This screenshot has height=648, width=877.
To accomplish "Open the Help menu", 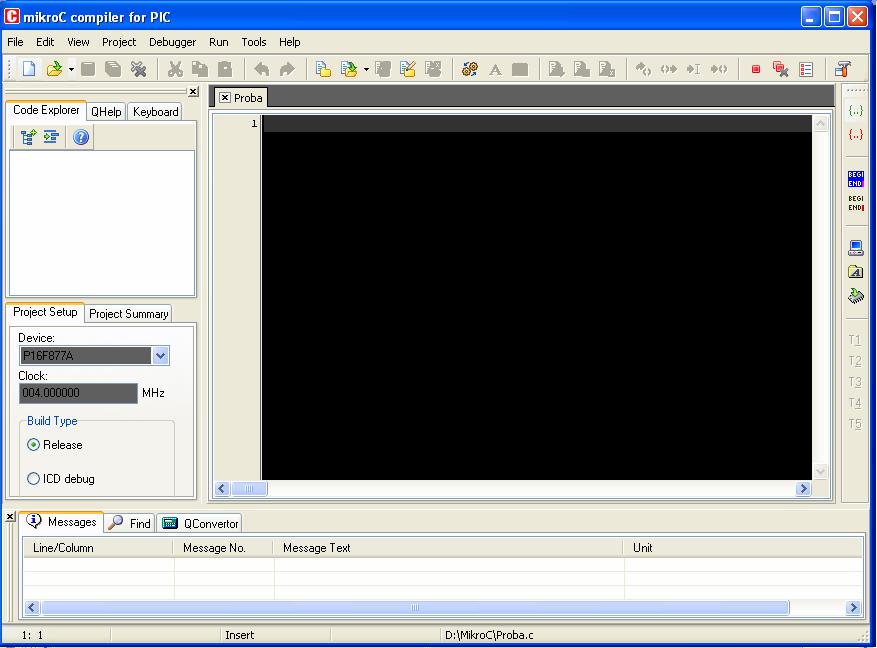I will (x=290, y=42).
